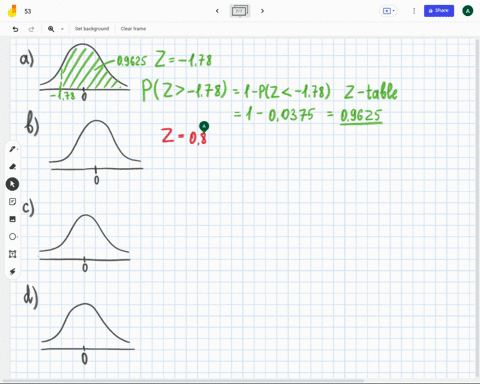Click the jam title "53"
The image size is (480, 384).
coord(28,11)
